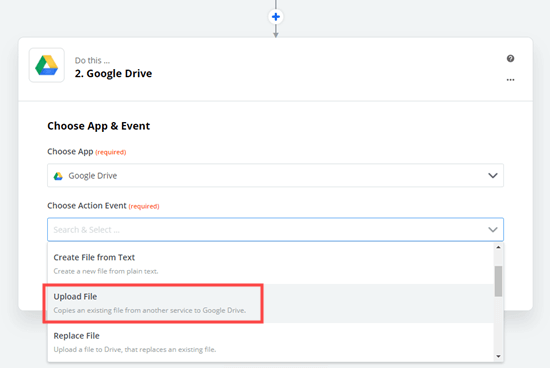Collapse the Choose Action Event chevron

point(493,230)
